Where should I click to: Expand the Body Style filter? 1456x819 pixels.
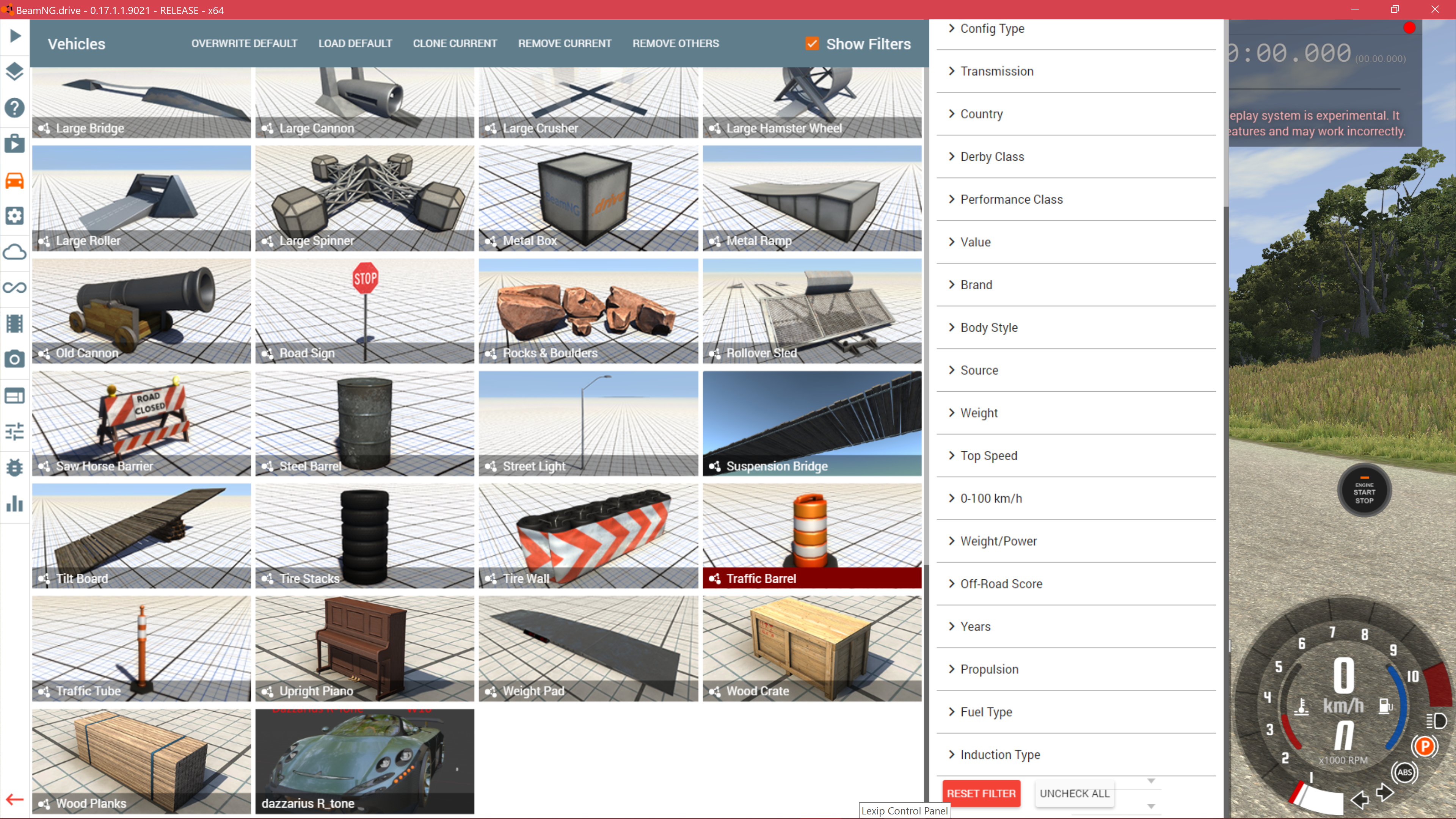click(1076, 328)
